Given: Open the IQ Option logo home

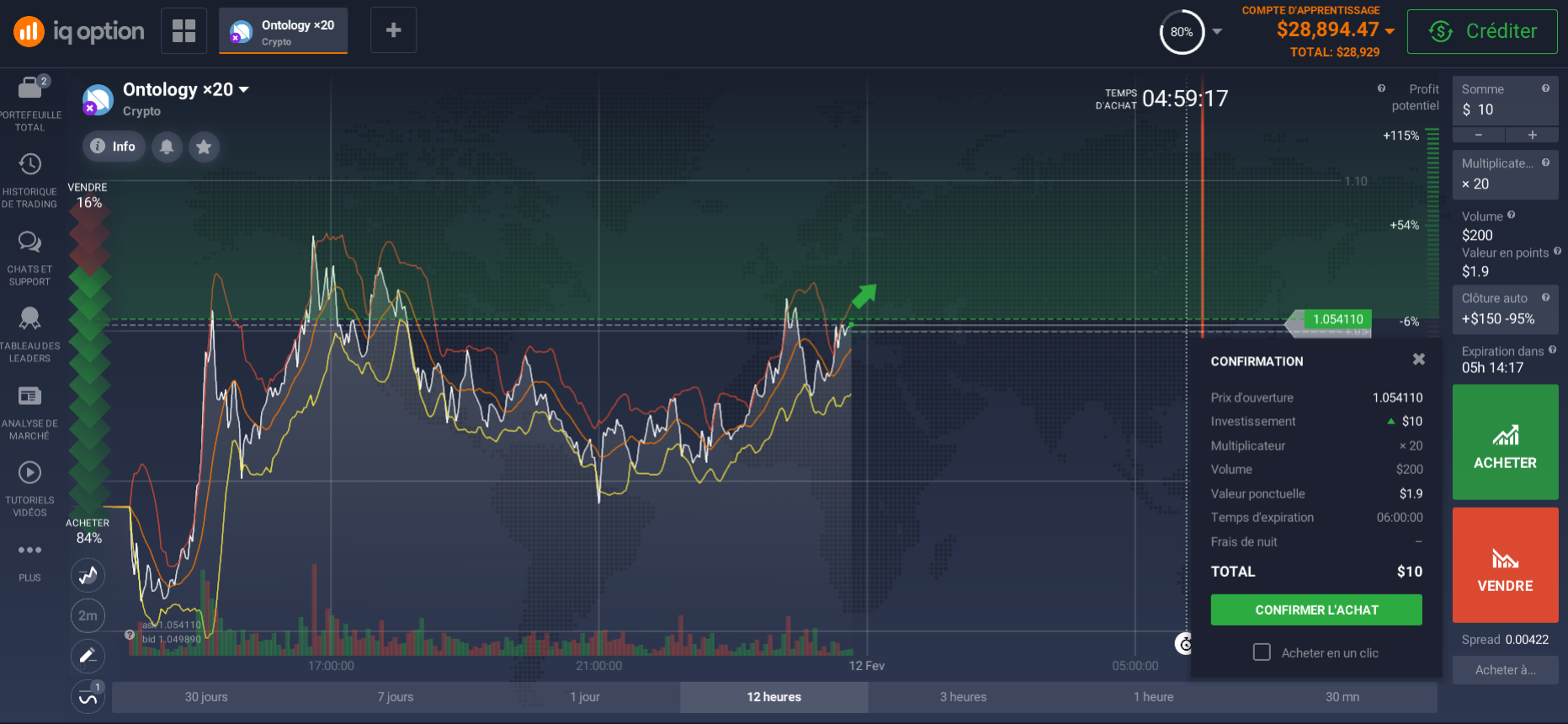Looking at the screenshot, I should point(78,32).
